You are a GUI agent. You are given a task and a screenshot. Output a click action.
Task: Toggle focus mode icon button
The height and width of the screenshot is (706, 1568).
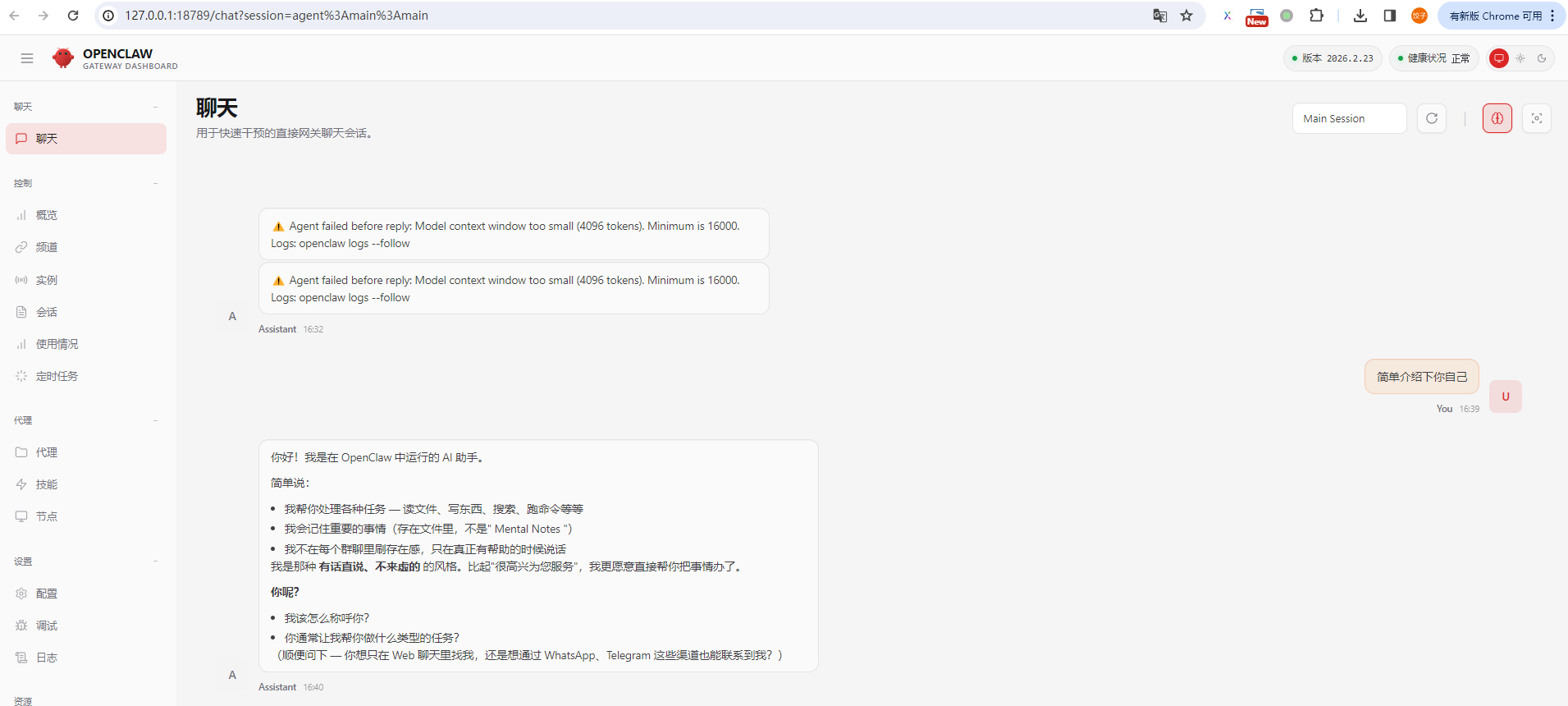(x=1537, y=118)
